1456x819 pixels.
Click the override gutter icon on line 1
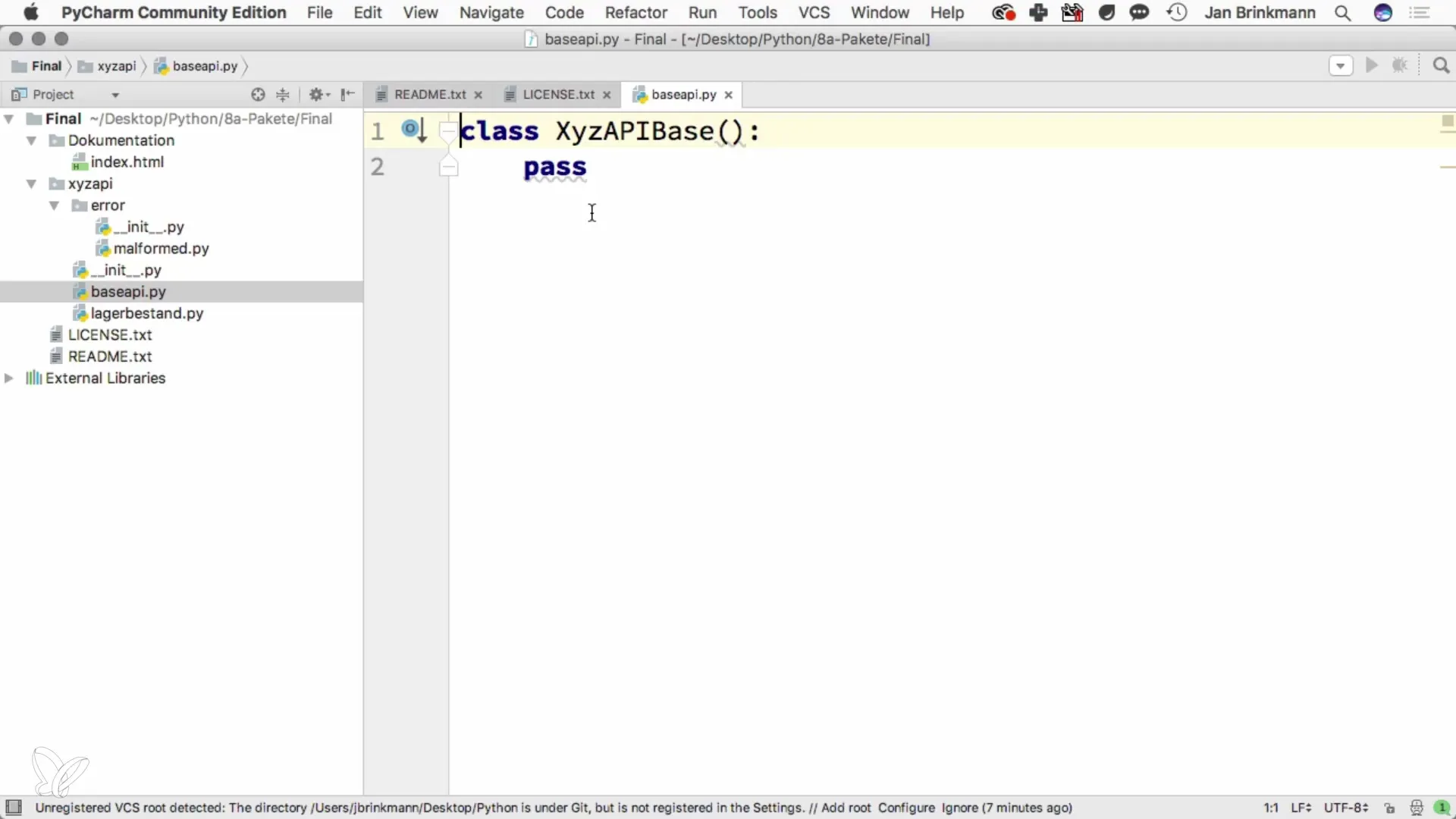[x=413, y=130]
